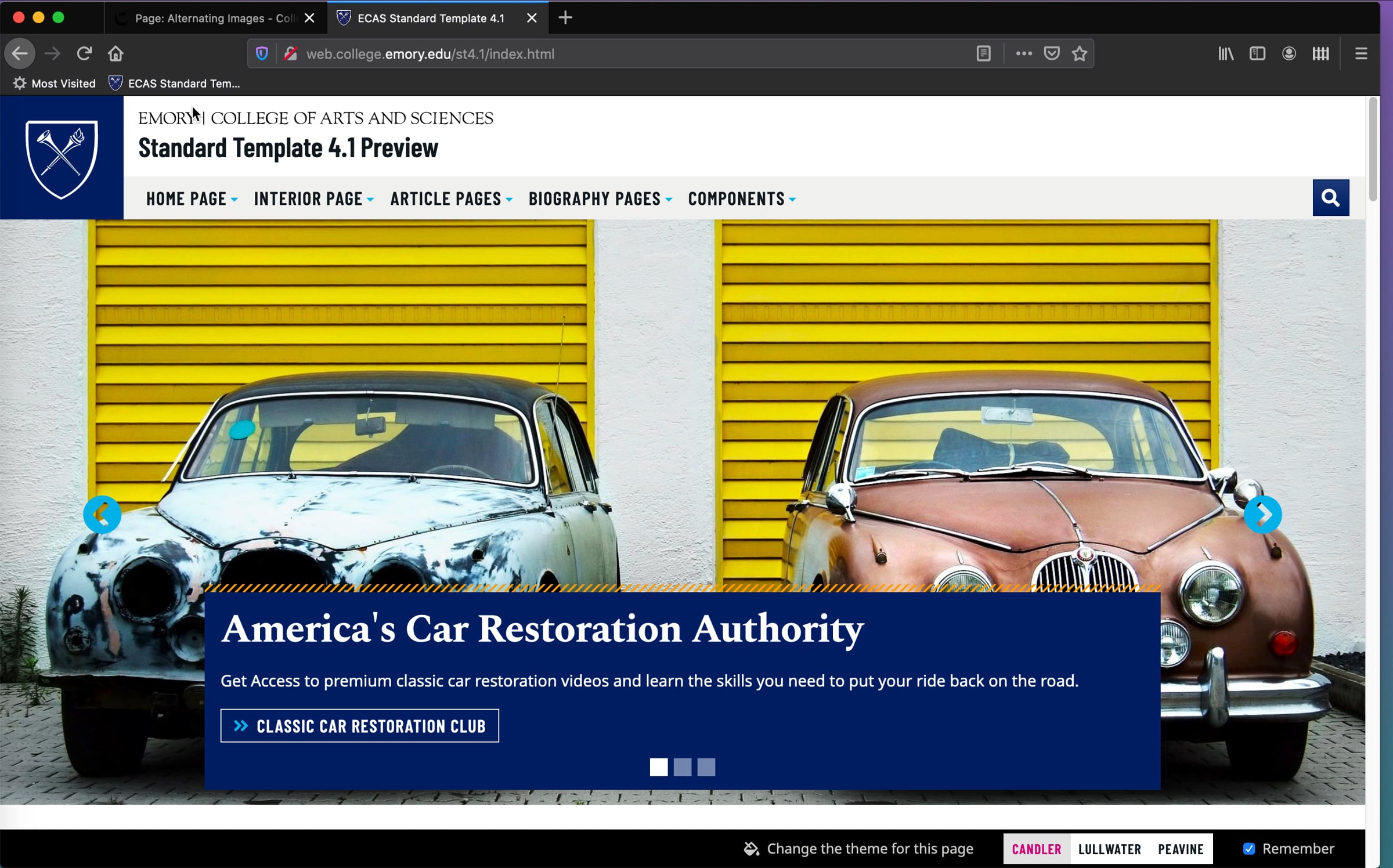This screenshot has width=1393, height=868.
Task: Open the page actions three-dot menu
Action: [x=1024, y=54]
